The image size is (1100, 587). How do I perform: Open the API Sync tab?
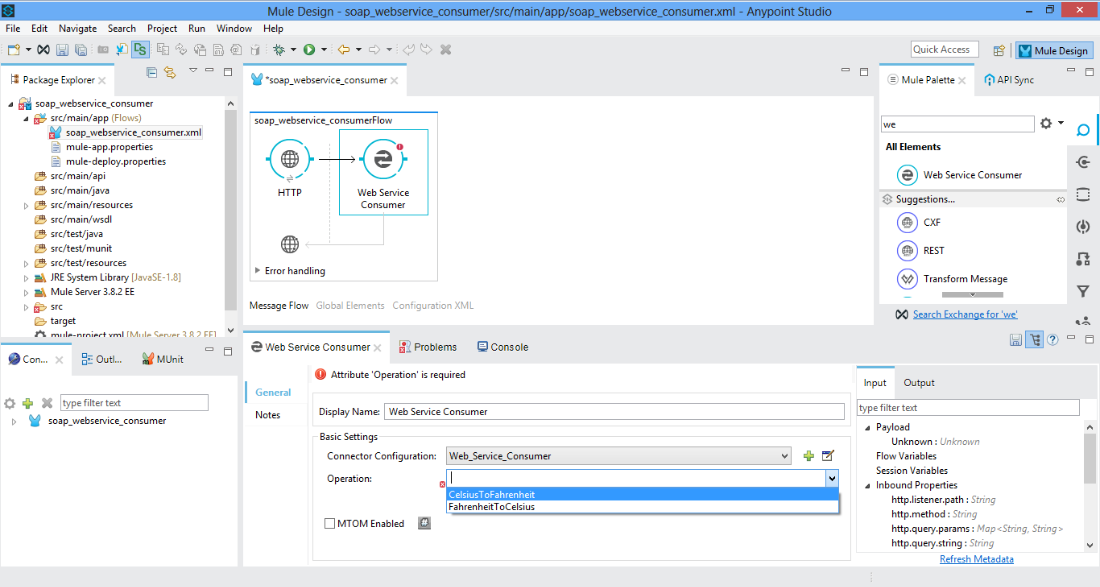[x=1009, y=80]
